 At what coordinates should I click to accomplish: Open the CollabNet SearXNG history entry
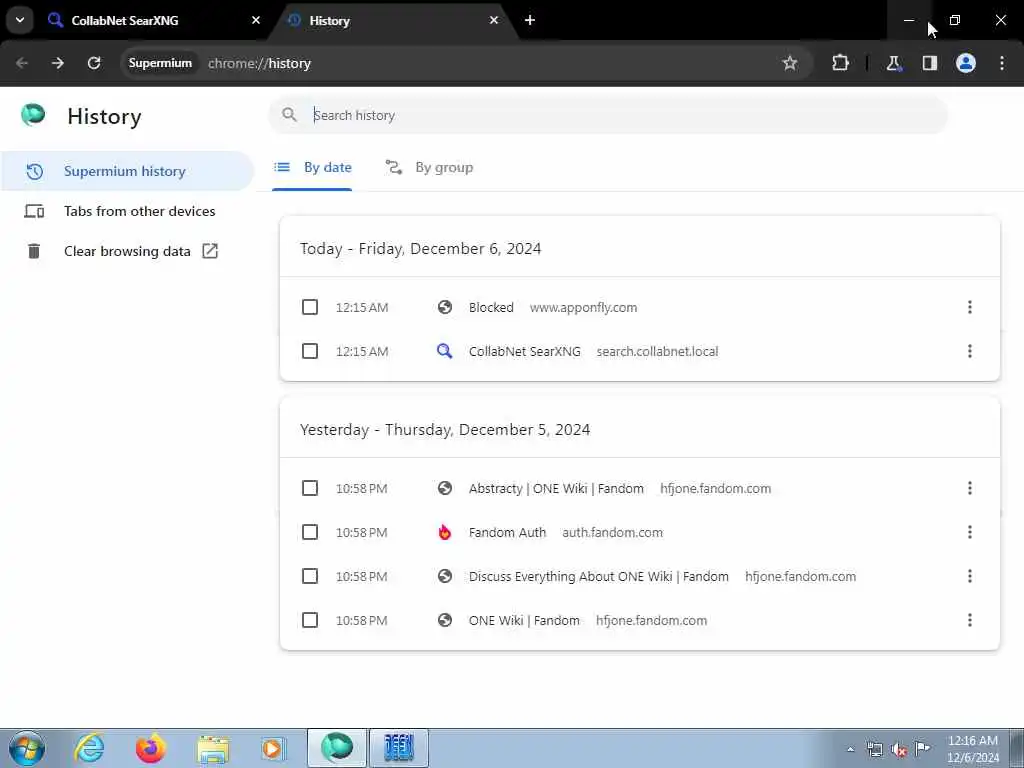(524, 351)
